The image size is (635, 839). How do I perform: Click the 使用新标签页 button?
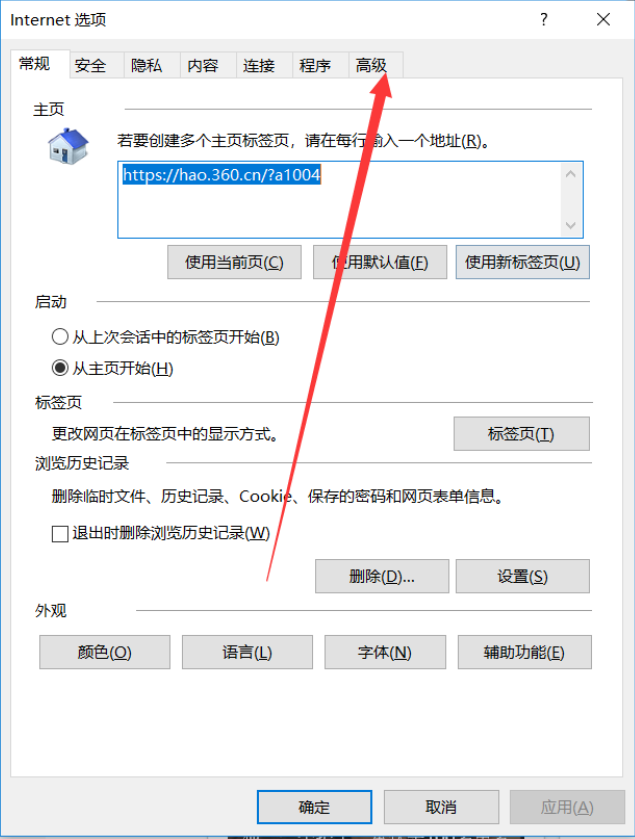[x=523, y=262]
